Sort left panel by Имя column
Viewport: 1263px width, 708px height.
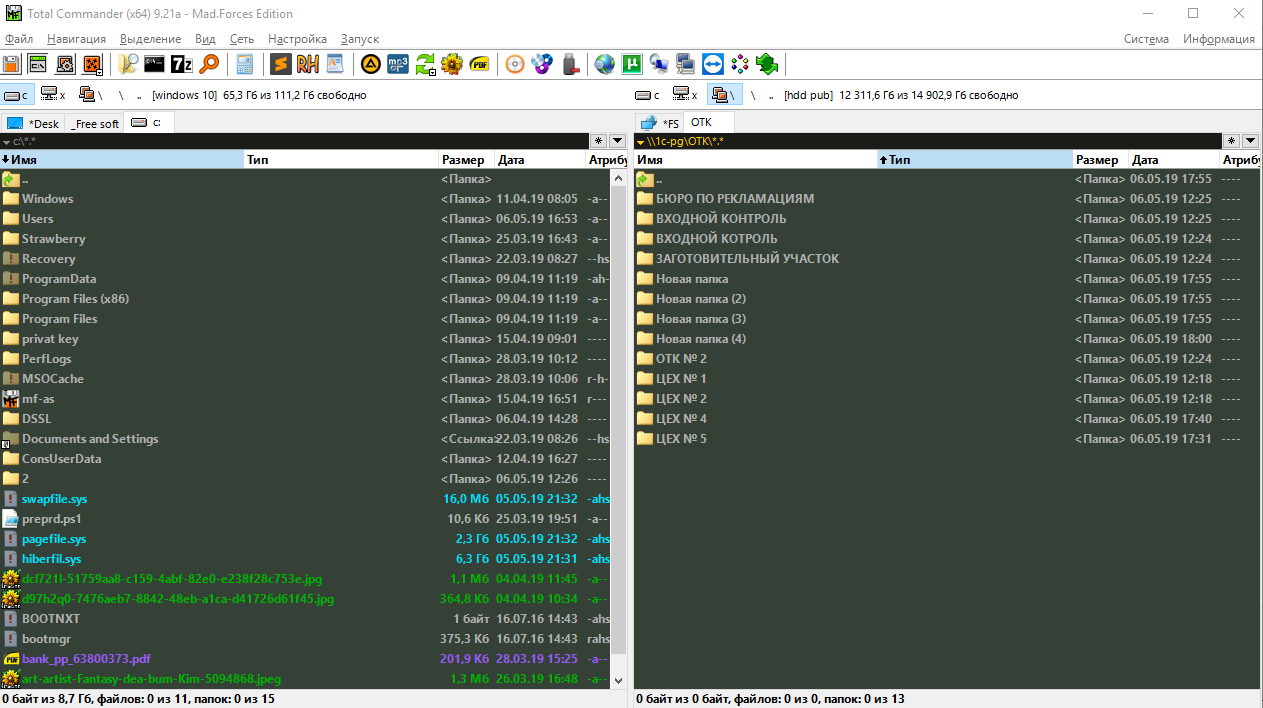pyautogui.click(x=122, y=160)
